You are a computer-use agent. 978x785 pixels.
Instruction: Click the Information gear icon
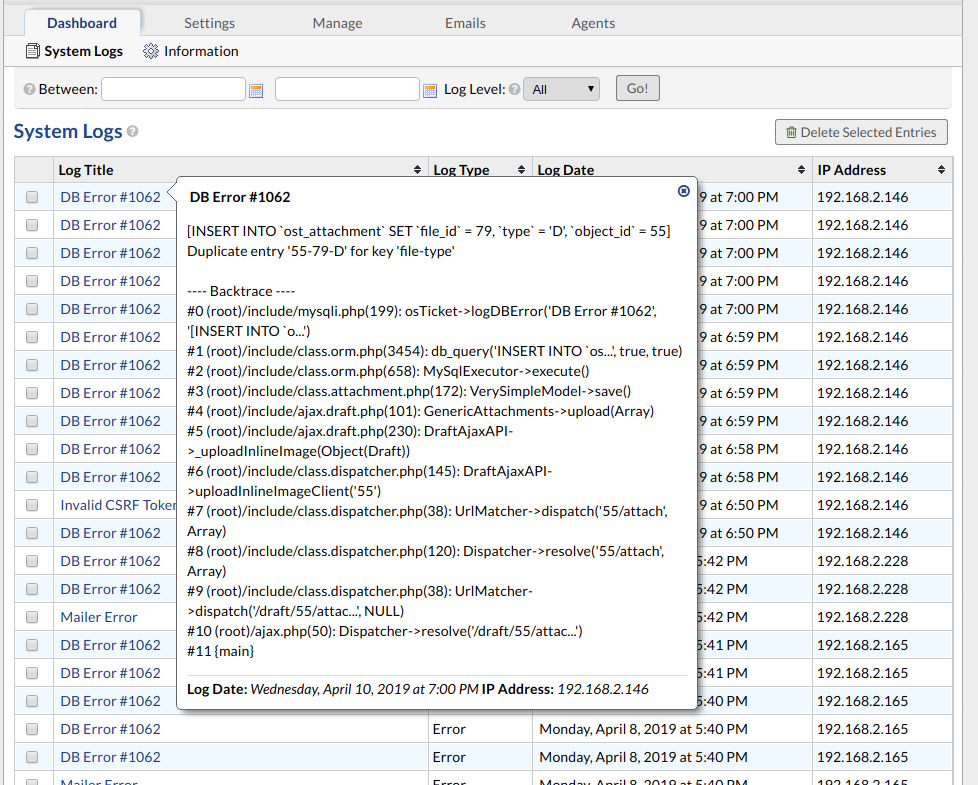tap(151, 51)
